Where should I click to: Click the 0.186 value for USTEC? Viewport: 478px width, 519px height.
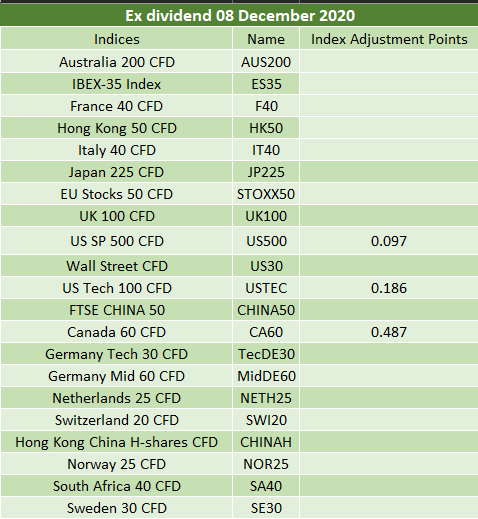click(x=389, y=288)
